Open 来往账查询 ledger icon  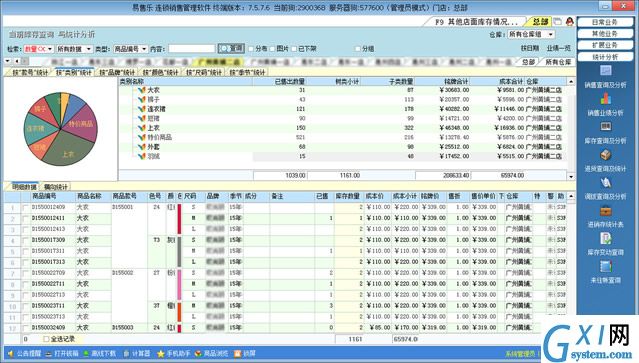click(605, 266)
